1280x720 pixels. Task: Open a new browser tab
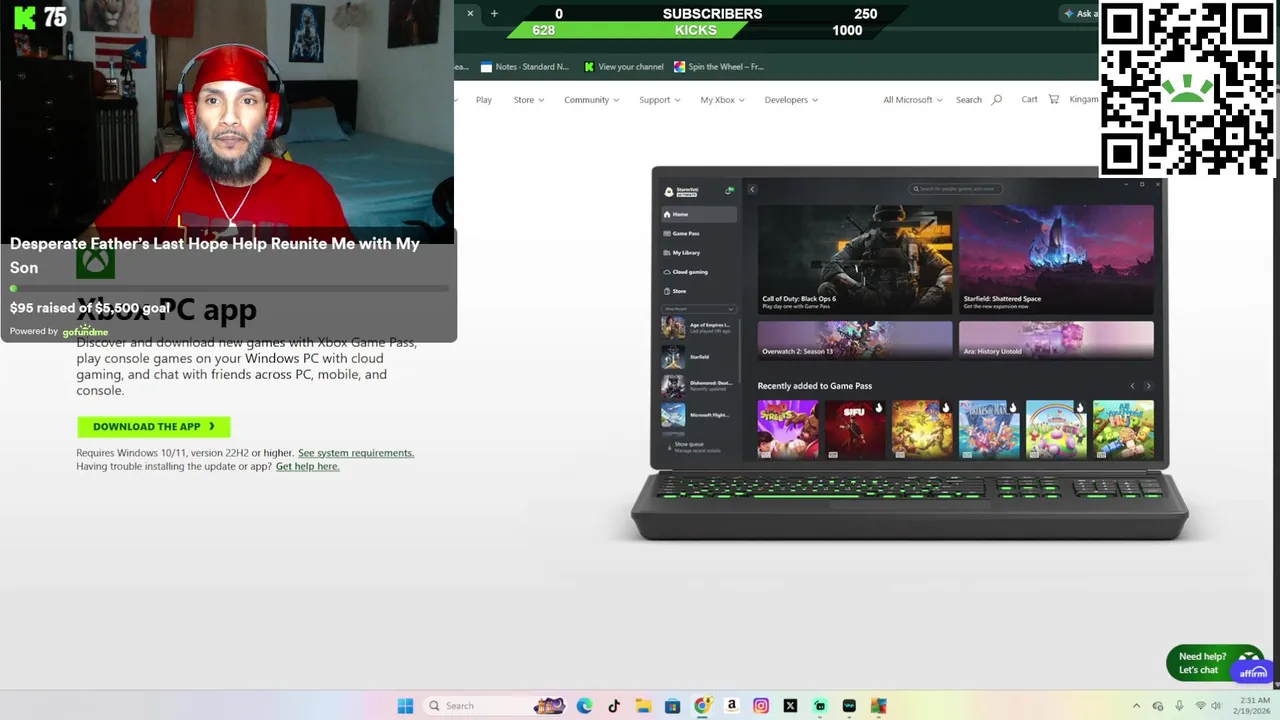pos(494,13)
